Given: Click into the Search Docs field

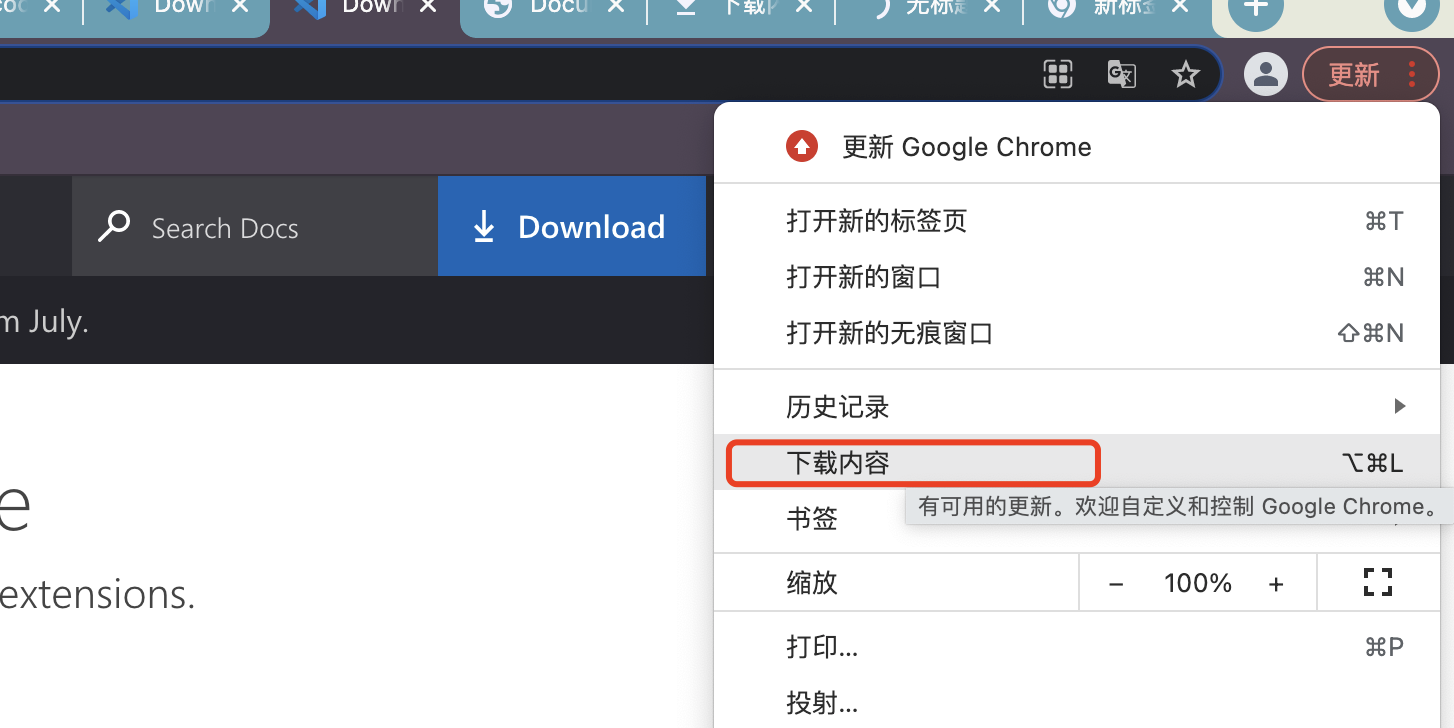Looking at the screenshot, I should (255, 226).
